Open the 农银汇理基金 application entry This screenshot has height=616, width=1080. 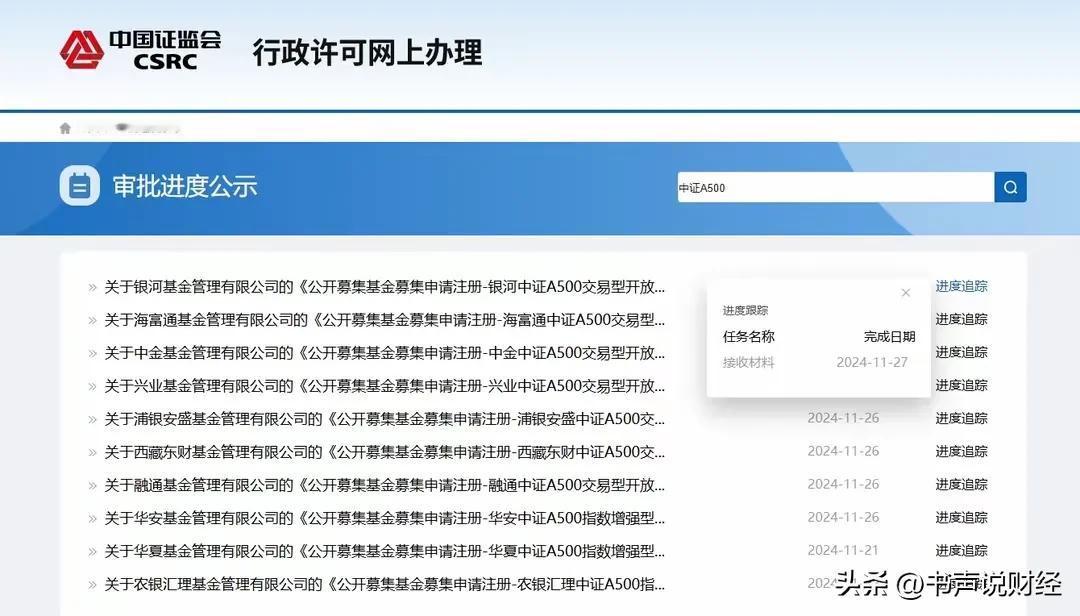pos(384,584)
